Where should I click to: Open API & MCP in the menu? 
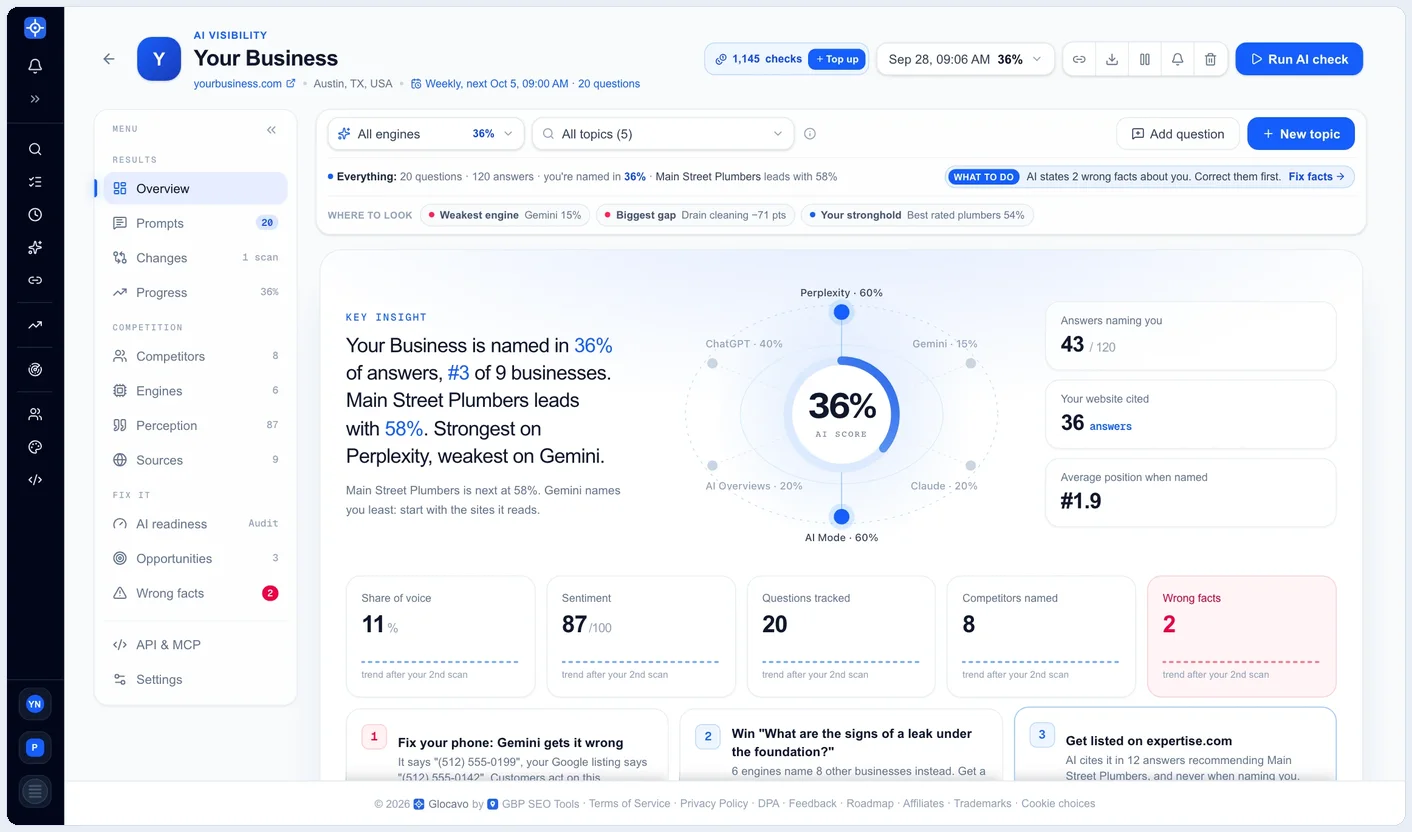point(195,645)
